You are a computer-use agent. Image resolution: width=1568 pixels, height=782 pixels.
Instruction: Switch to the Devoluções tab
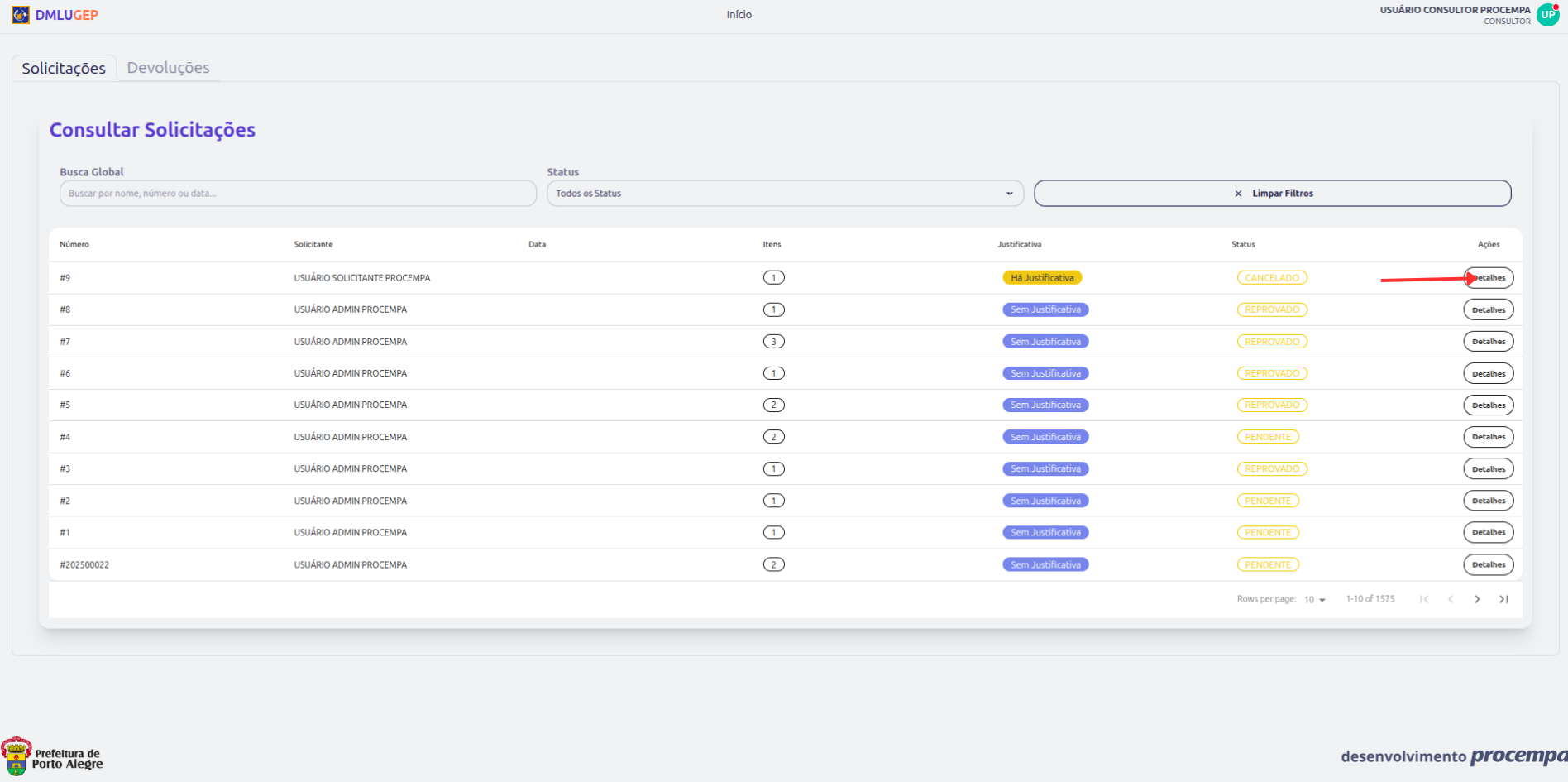tap(168, 68)
